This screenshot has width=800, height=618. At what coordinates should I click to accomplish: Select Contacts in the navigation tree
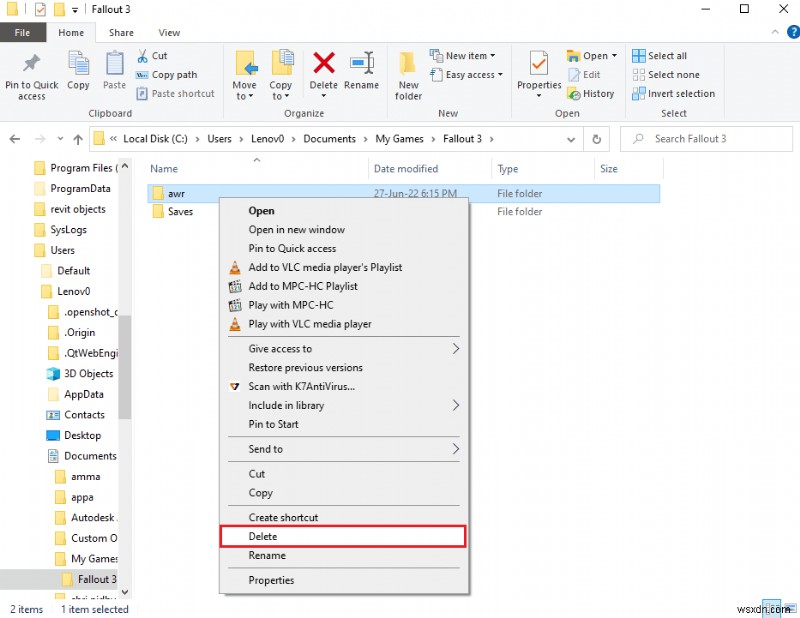76,415
